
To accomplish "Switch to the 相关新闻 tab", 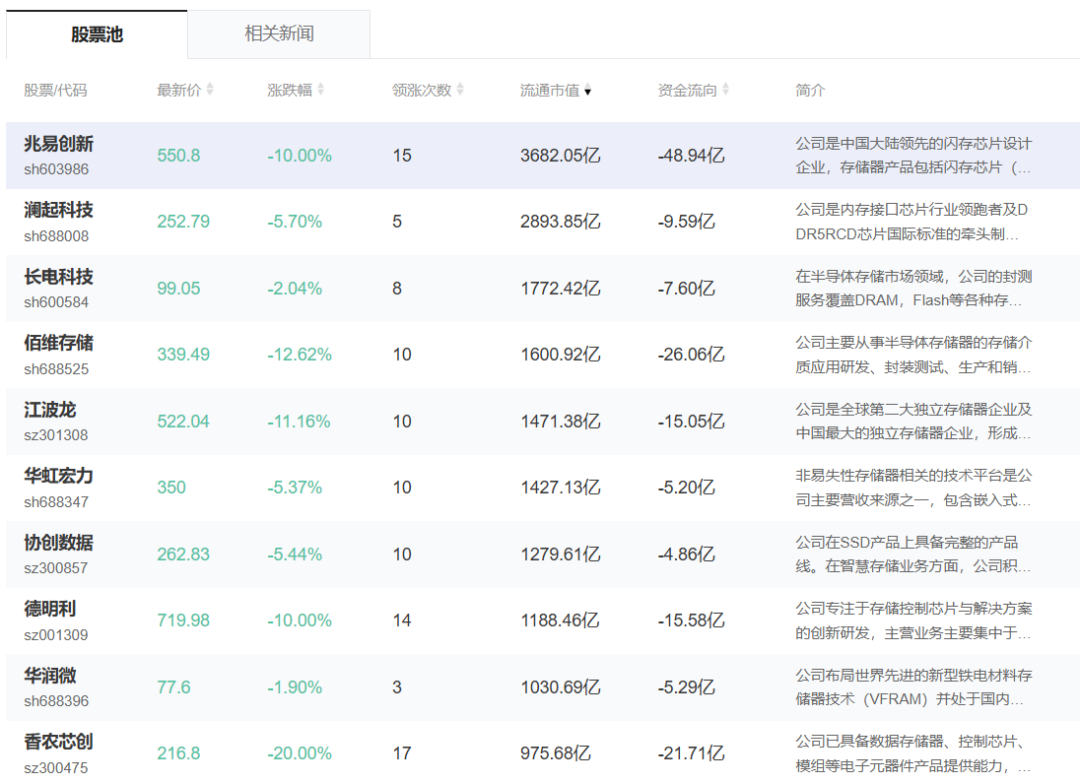I will (279, 34).
